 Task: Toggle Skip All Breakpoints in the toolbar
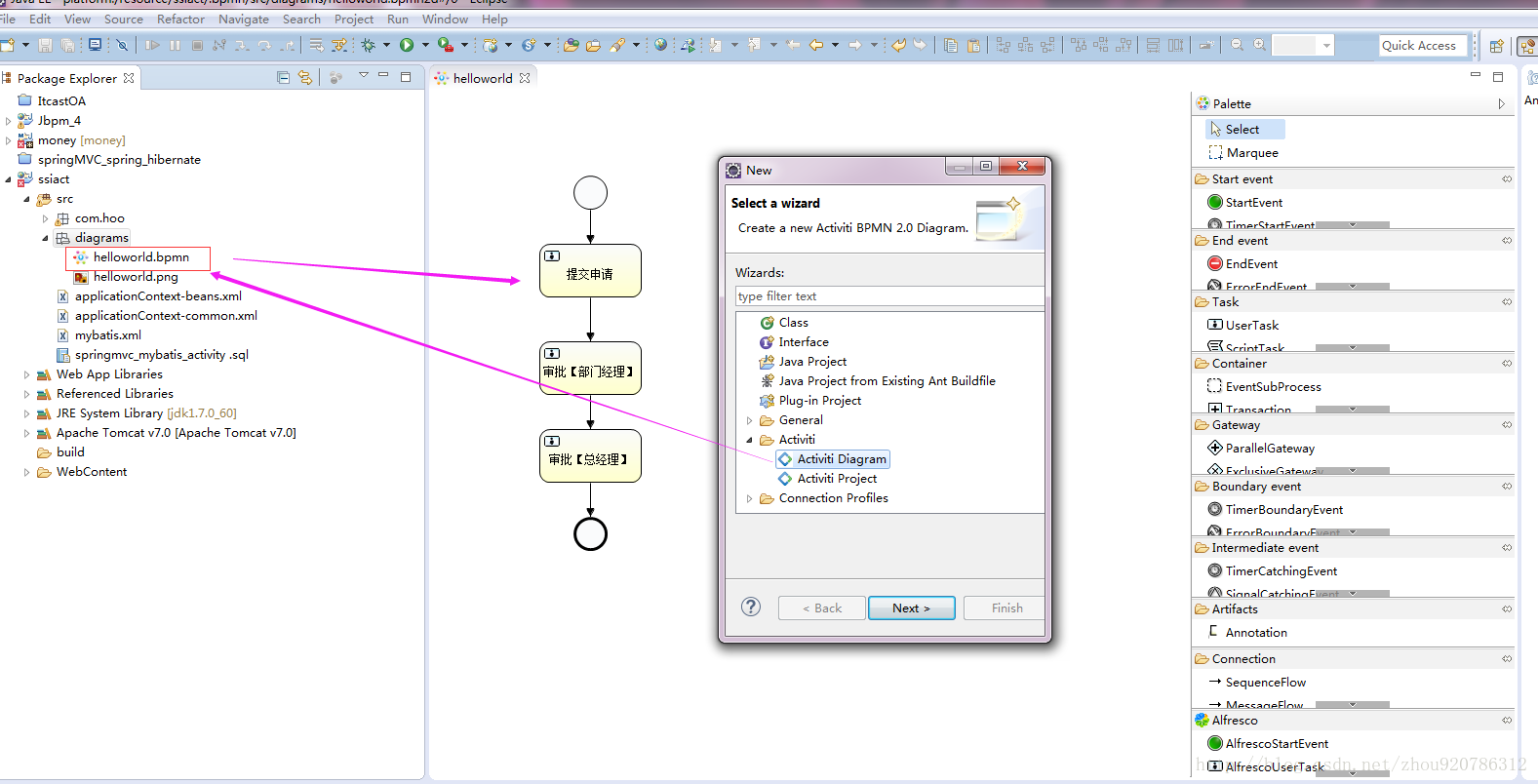pyautogui.click(x=122, y=45)
